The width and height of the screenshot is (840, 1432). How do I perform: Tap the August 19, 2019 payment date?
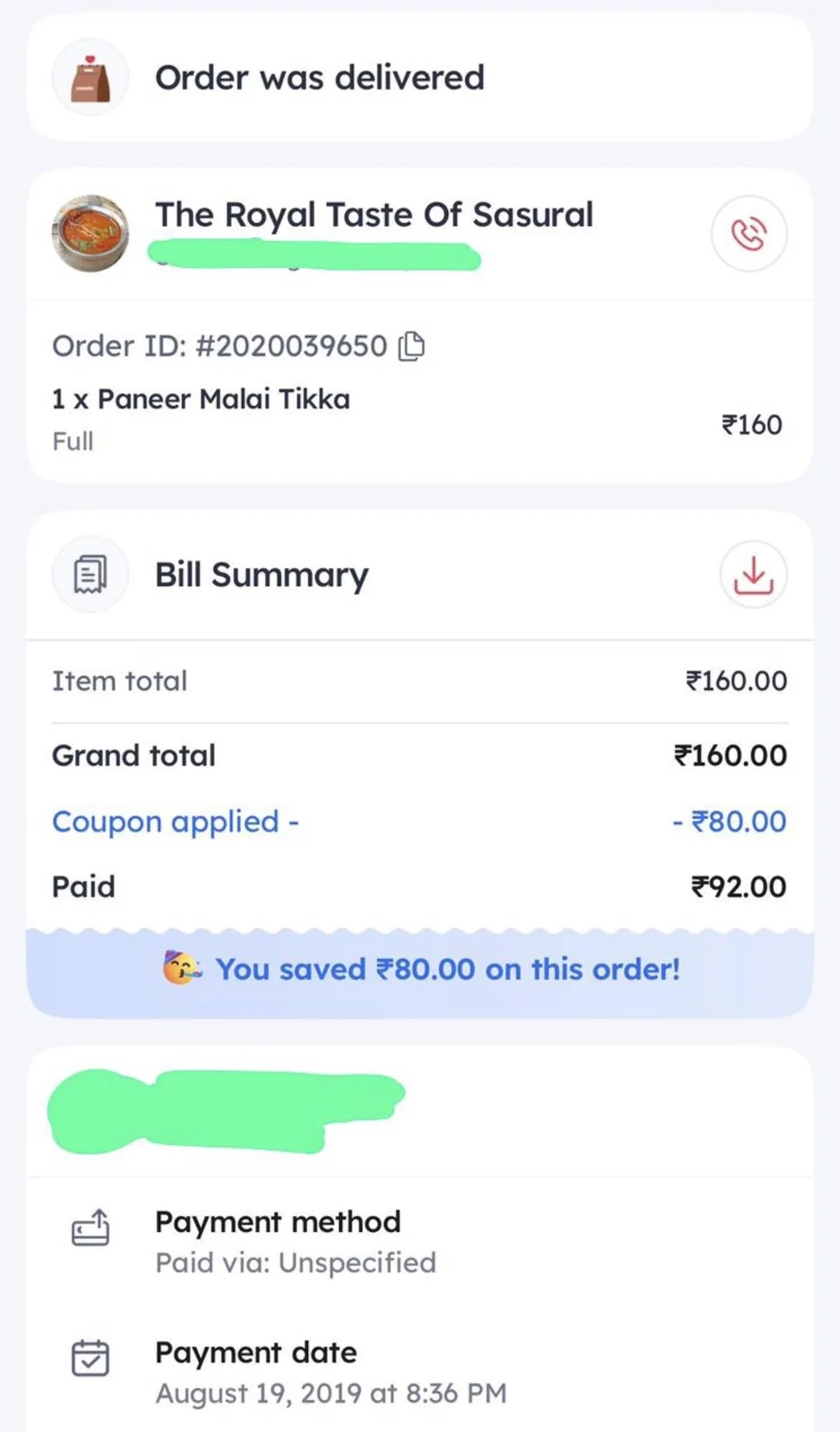point(331,1393)
